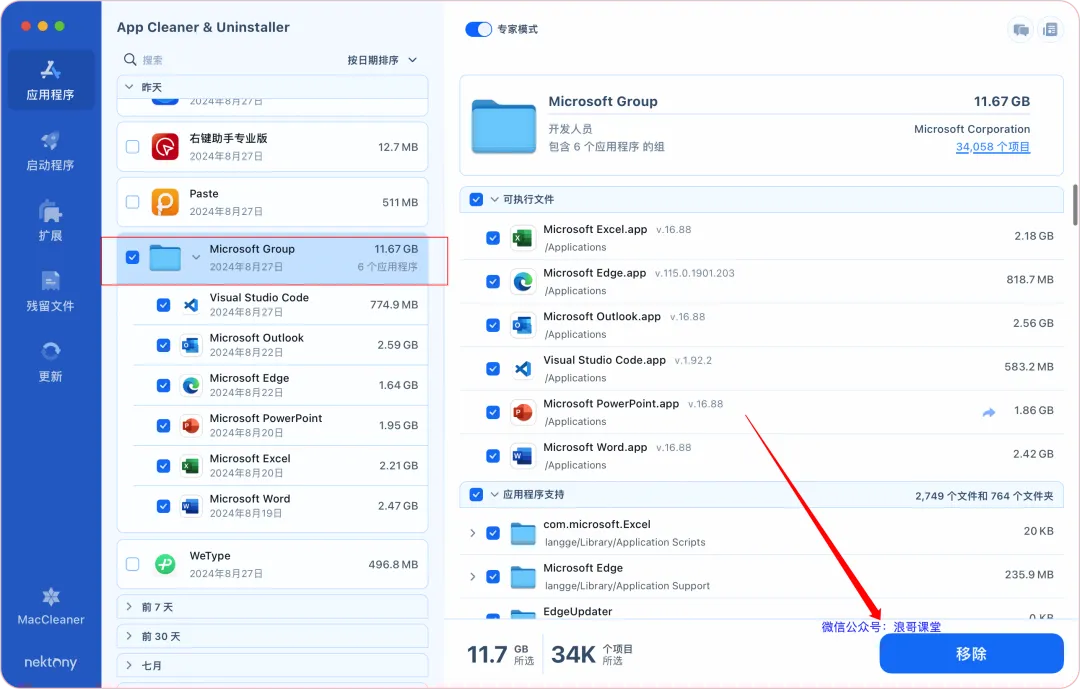The width and height of the screenshot is (1080, 689).
Task: Expand the Microsoft Edge support folder row
Action: (472, 576)
